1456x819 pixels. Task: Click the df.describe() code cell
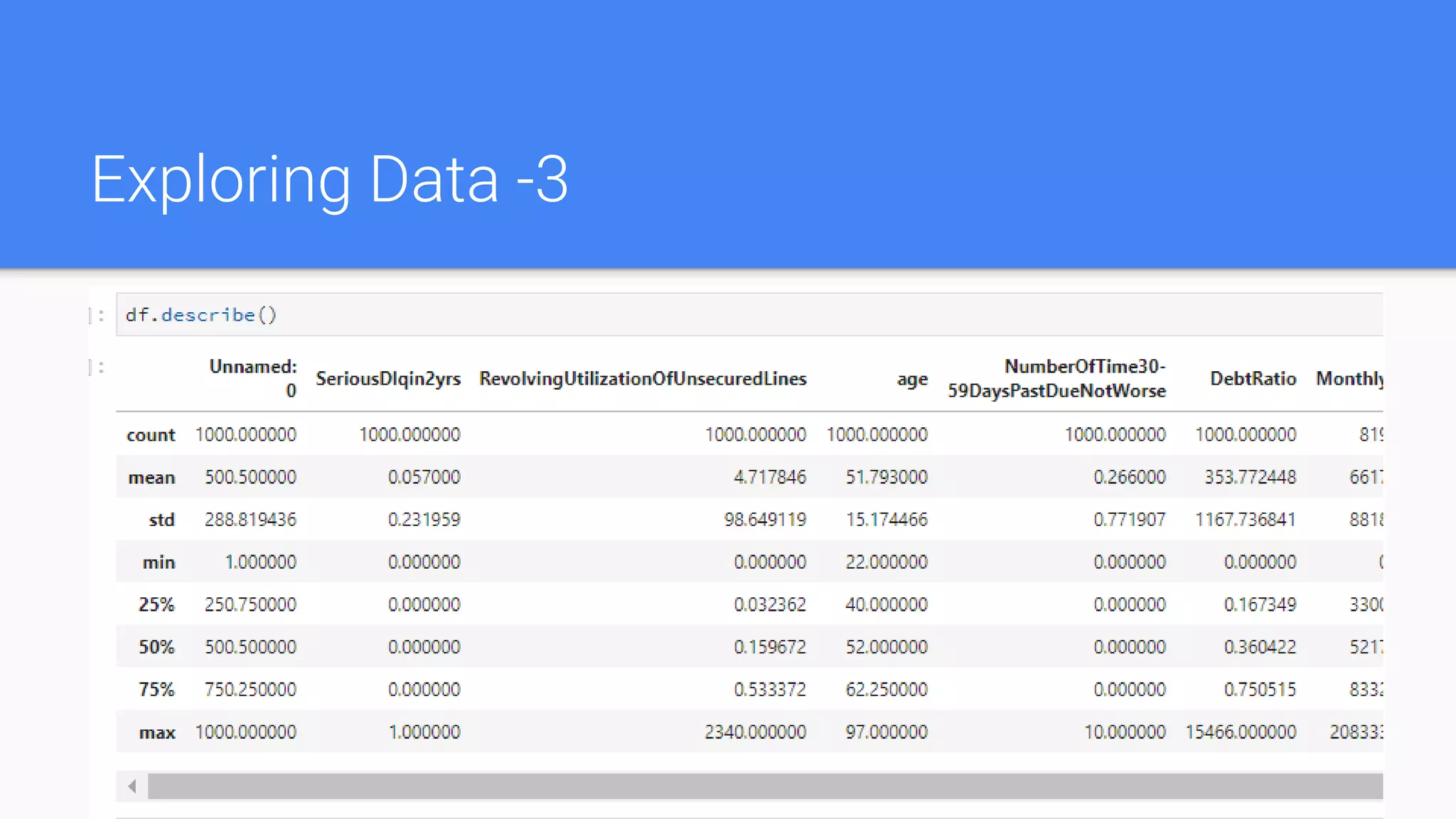point(750,314)
